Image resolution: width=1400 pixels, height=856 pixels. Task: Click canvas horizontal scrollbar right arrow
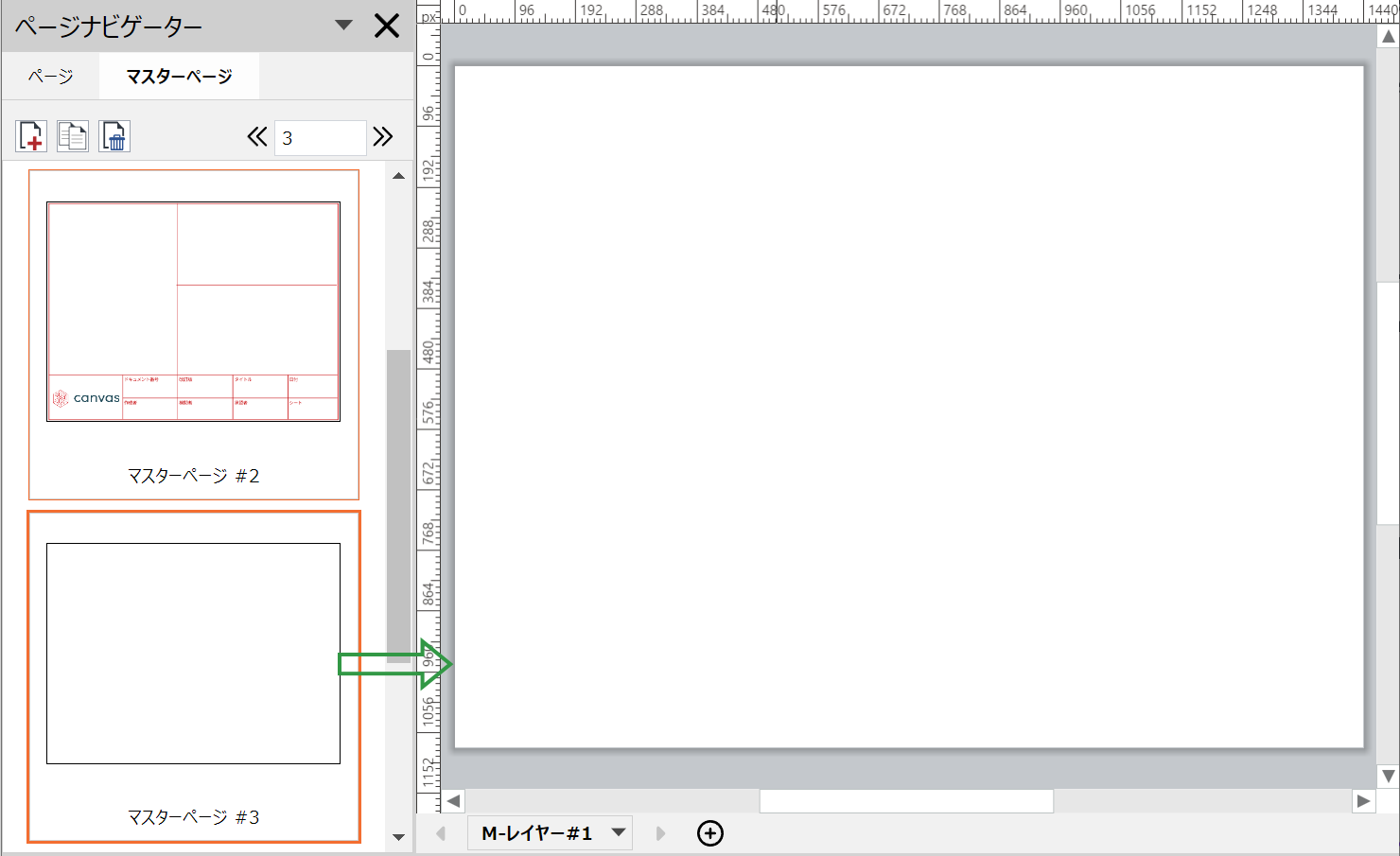1363,801
